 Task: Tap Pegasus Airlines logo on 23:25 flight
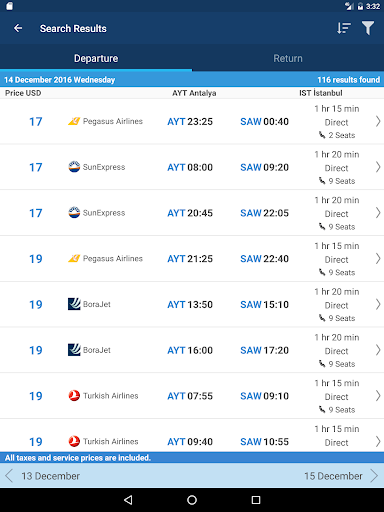[74, 121]
